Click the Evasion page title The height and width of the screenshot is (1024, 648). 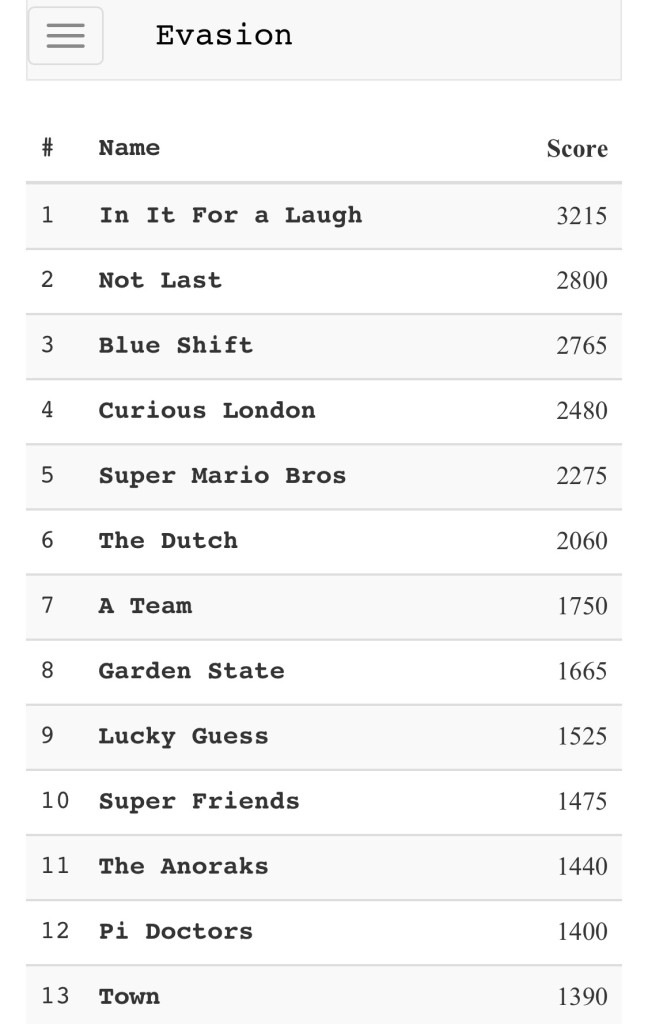pyautogui.click(x=224, y=36)
